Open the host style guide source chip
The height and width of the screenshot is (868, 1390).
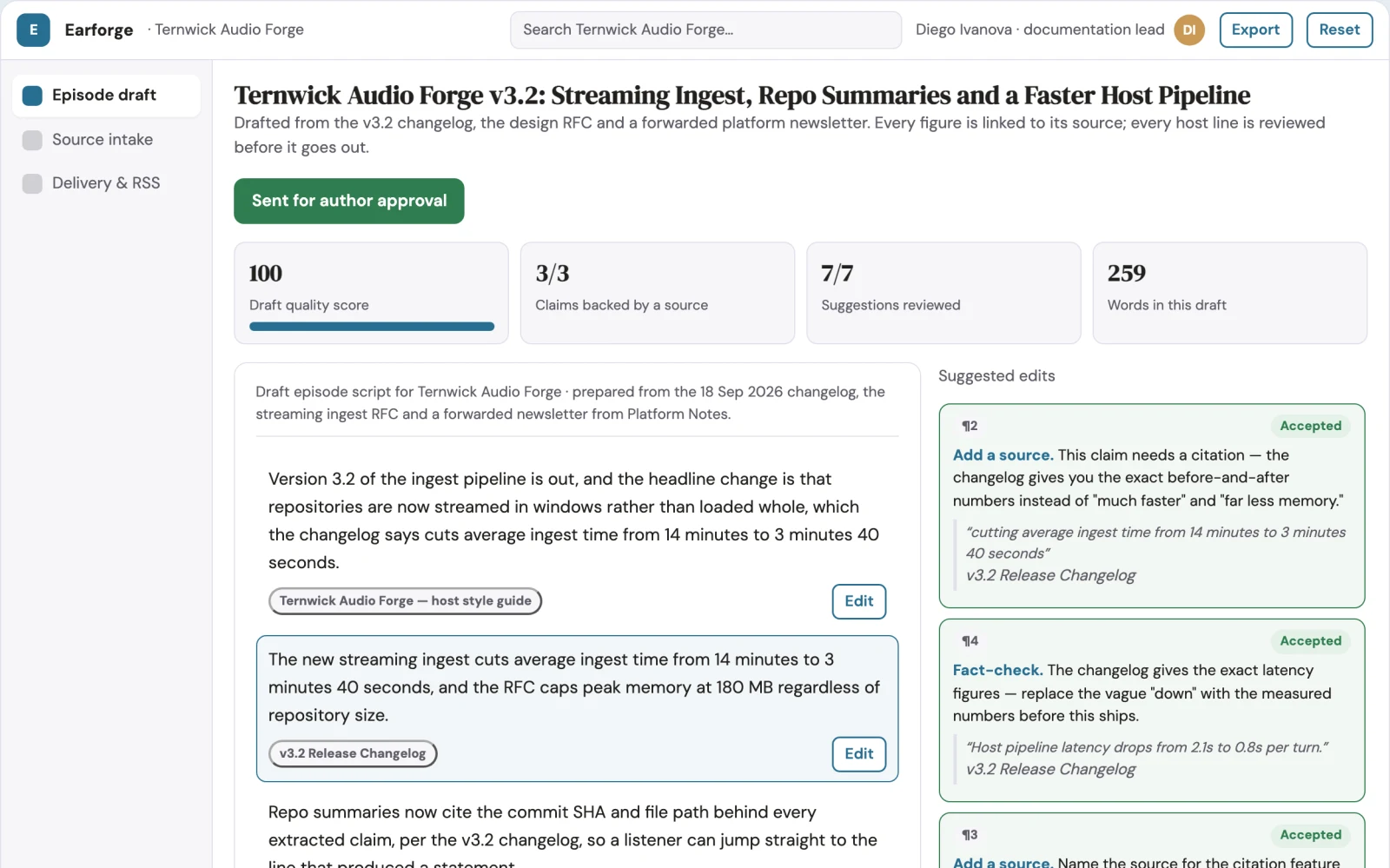tap(405, 601)
